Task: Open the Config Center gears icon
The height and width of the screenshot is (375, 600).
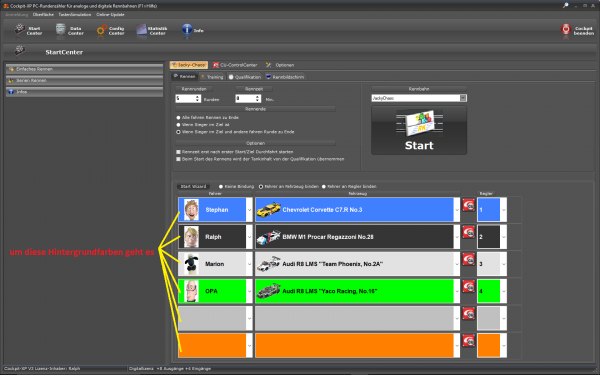Action: (x=101, y=30)
